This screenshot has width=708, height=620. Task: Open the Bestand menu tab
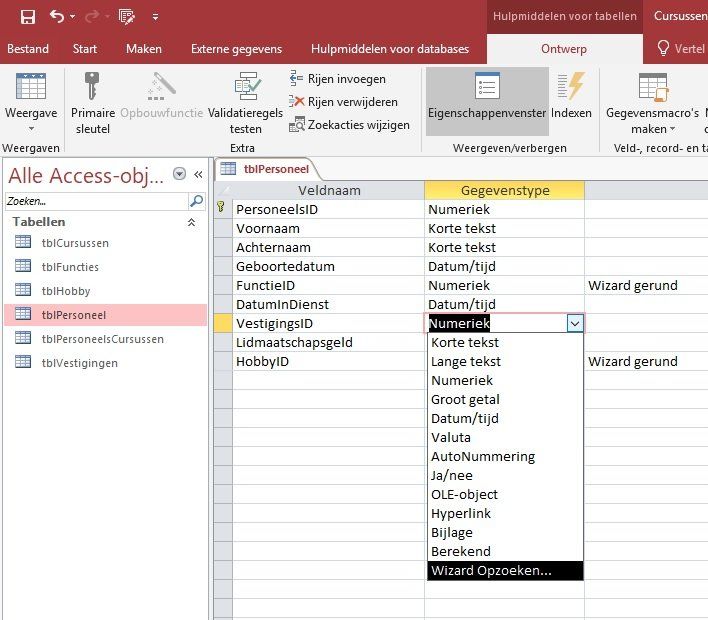[x=28, y=49]
